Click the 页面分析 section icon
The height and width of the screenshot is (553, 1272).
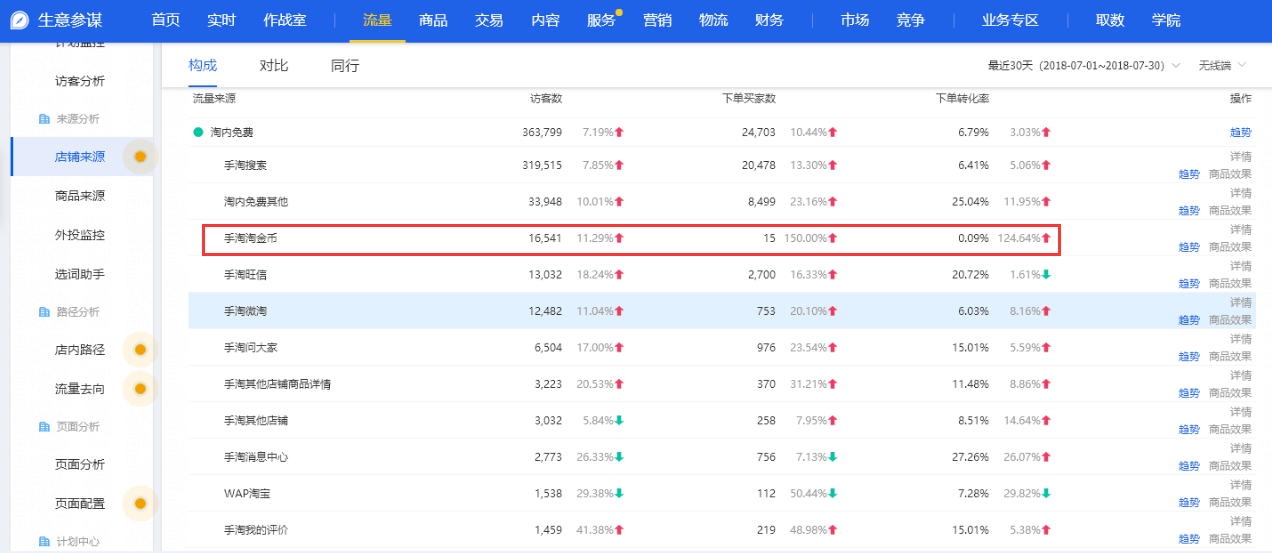tap(44, 427)
